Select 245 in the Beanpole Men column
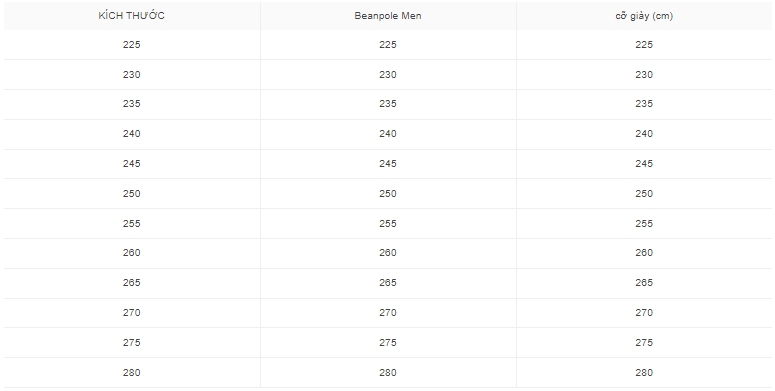This screenshot has height=391, width=775. pos(388,164)
